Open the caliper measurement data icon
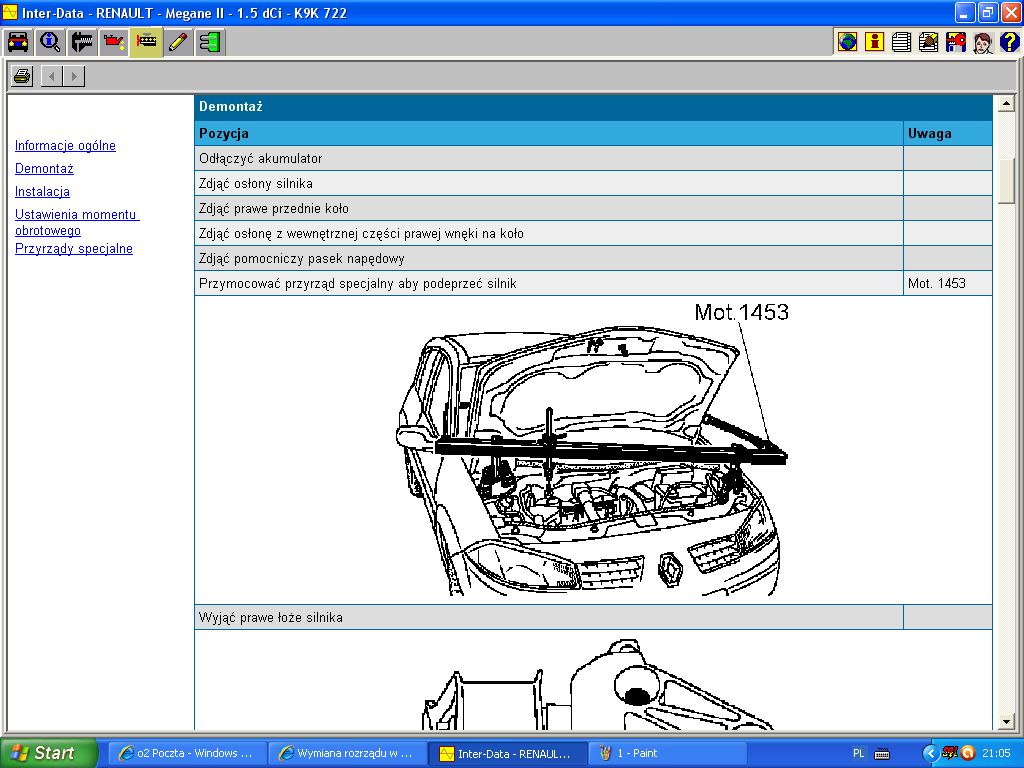Image resolution: width=1024 pixels, height=768 pixels. [82, 42]
